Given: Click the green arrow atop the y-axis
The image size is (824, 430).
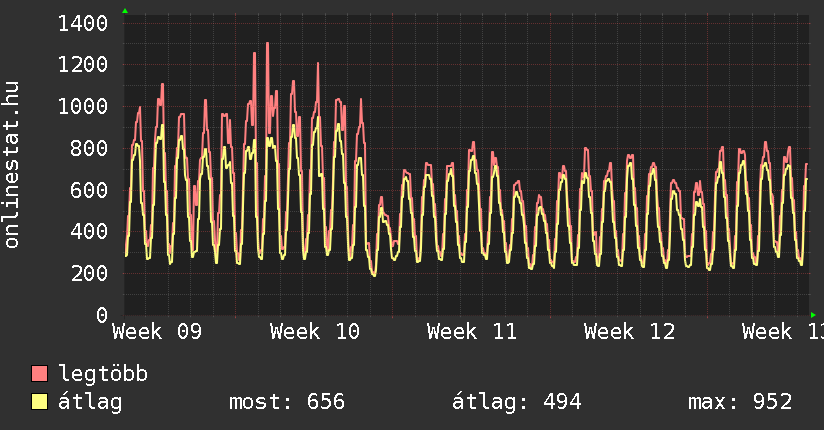Looking at the screenshot, I should point(125,11).
